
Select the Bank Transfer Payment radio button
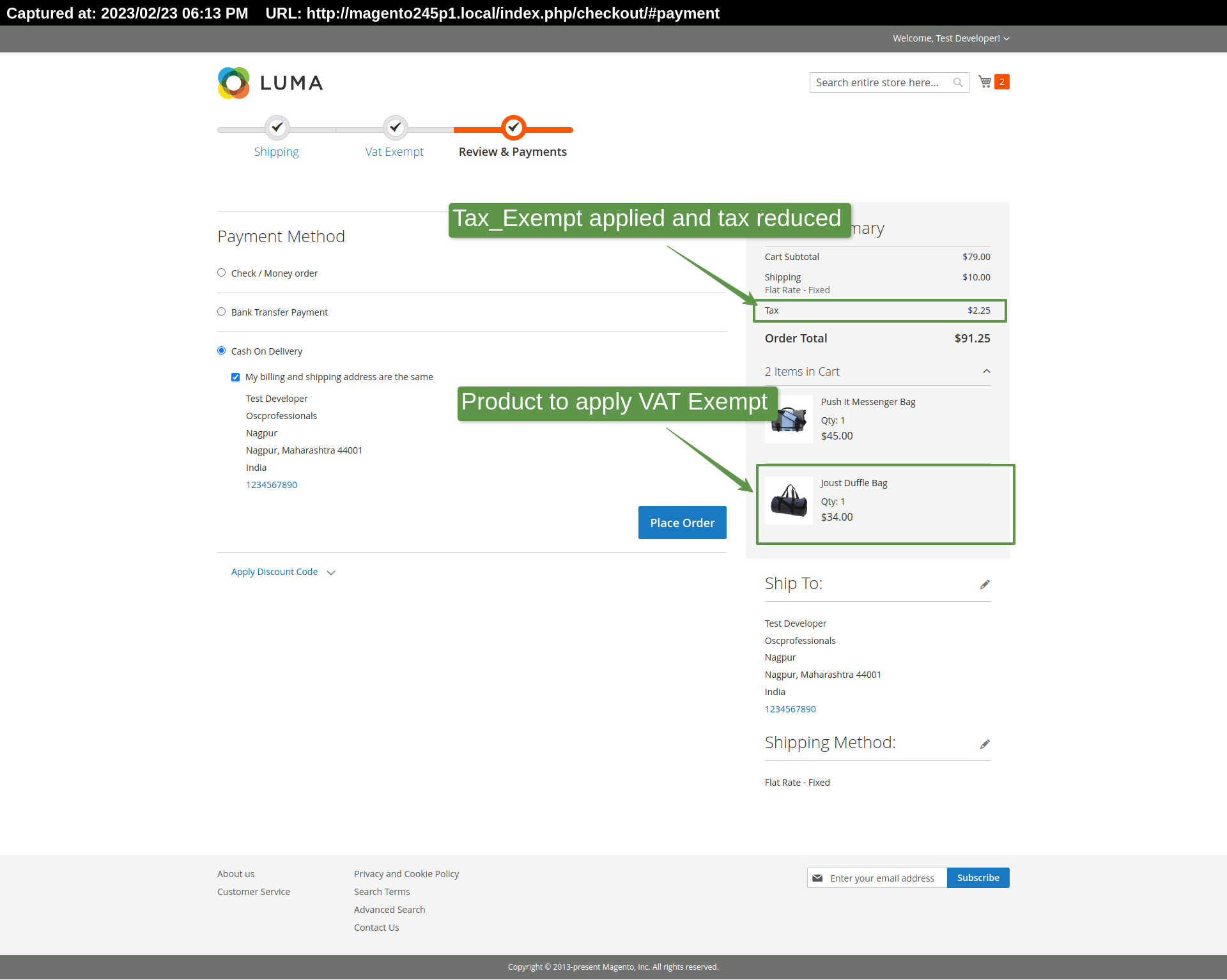[x=222, y=312]
